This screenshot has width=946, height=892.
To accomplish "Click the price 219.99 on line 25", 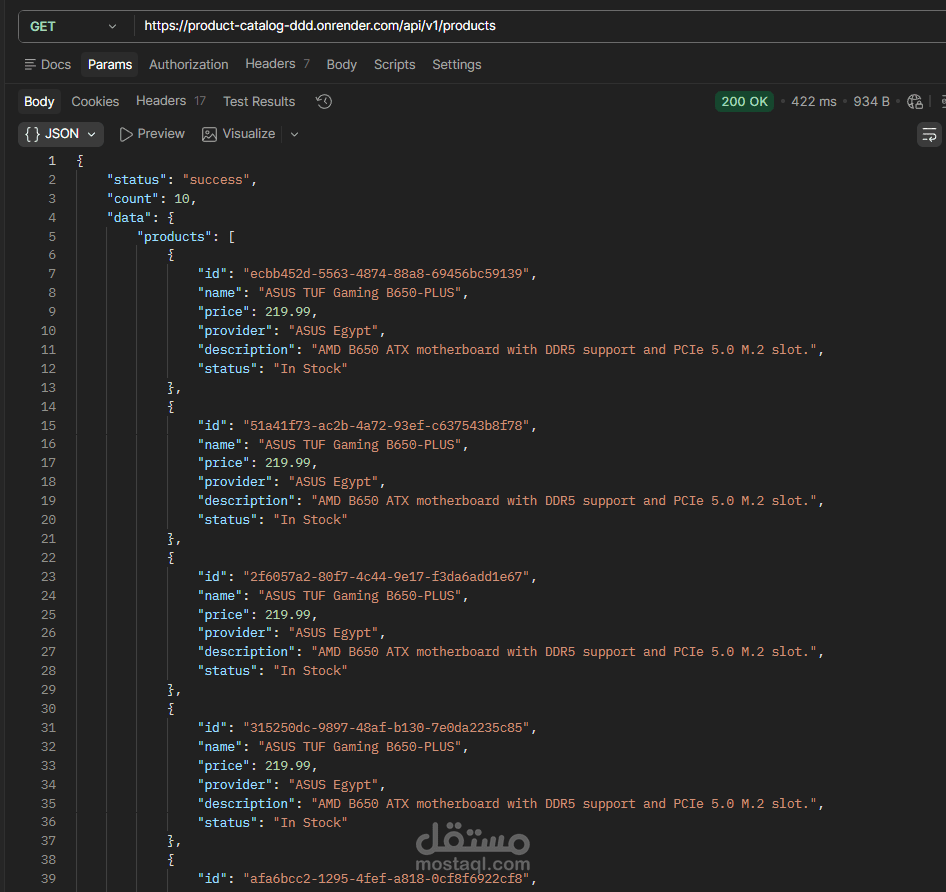I will click(288, 615).
